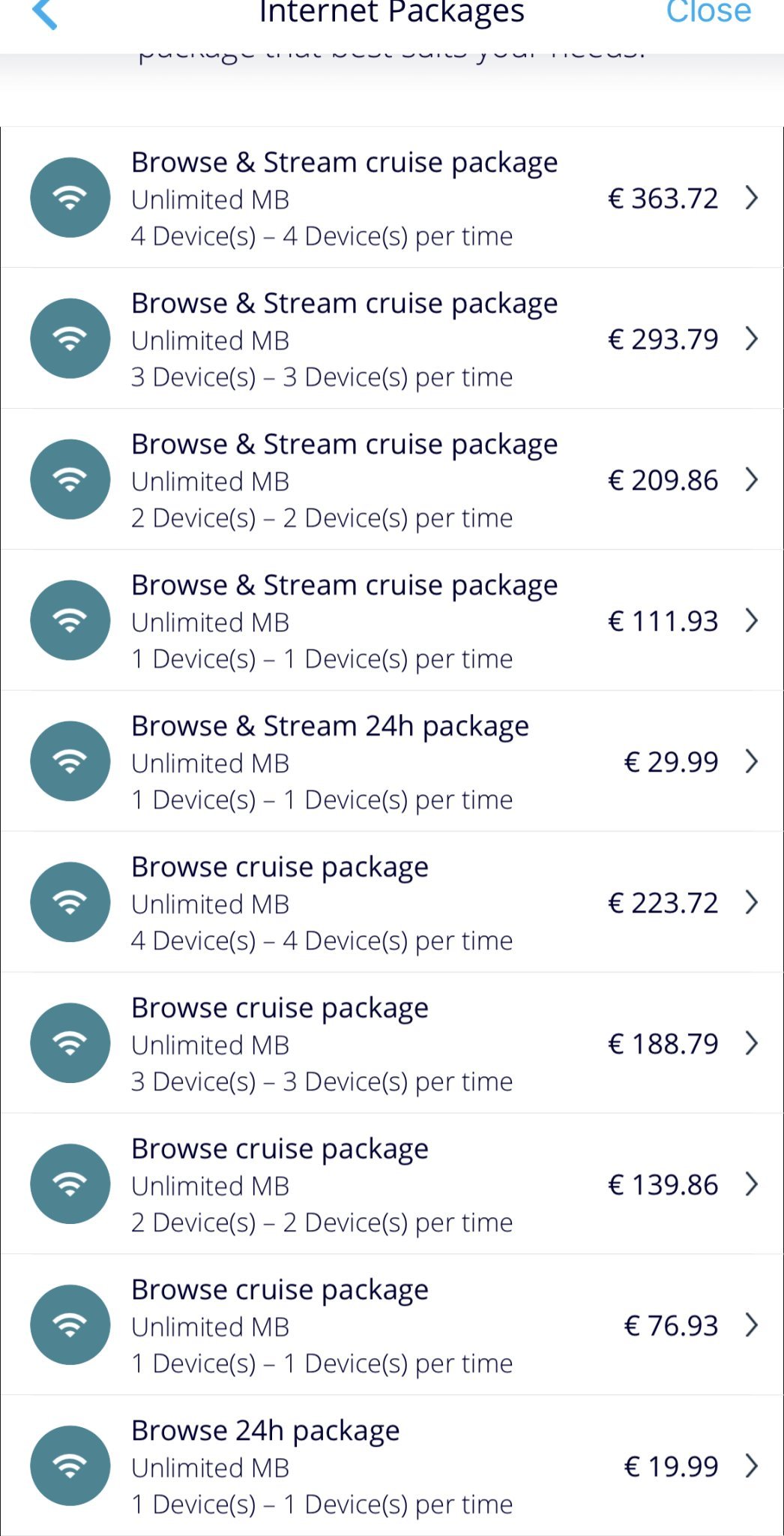Tap Wi-Fi icon for €293.79 package

pos(70,338)
